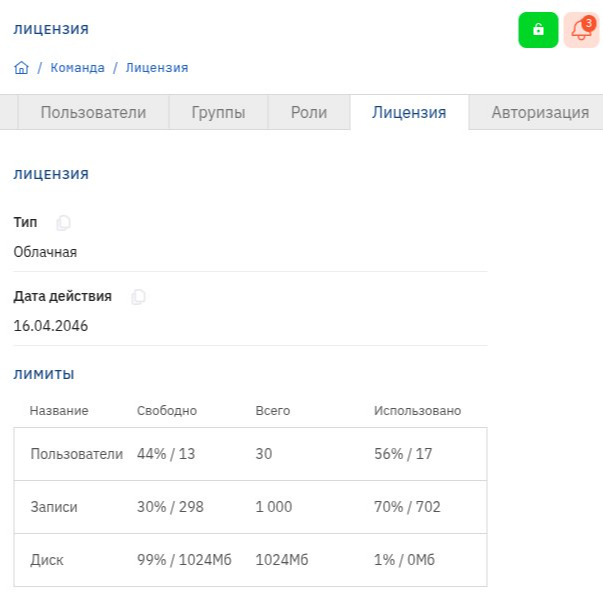Viewport: 603px width, 603px height.
Task: Switch to the Авторизация tab
Action: [539, 112]
